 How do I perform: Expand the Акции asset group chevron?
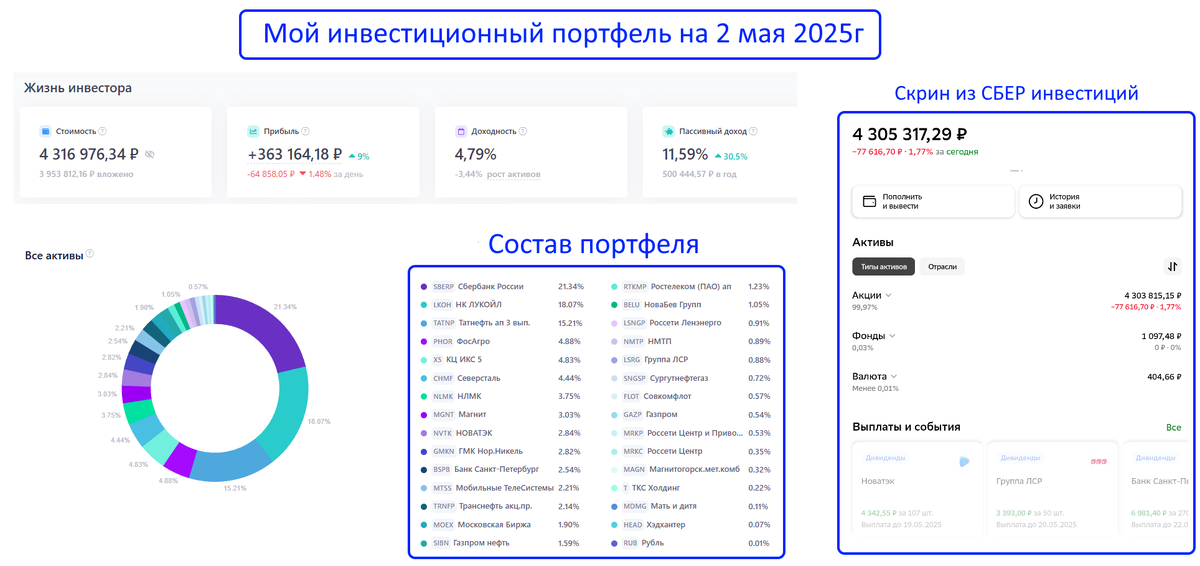pos(888,296)
